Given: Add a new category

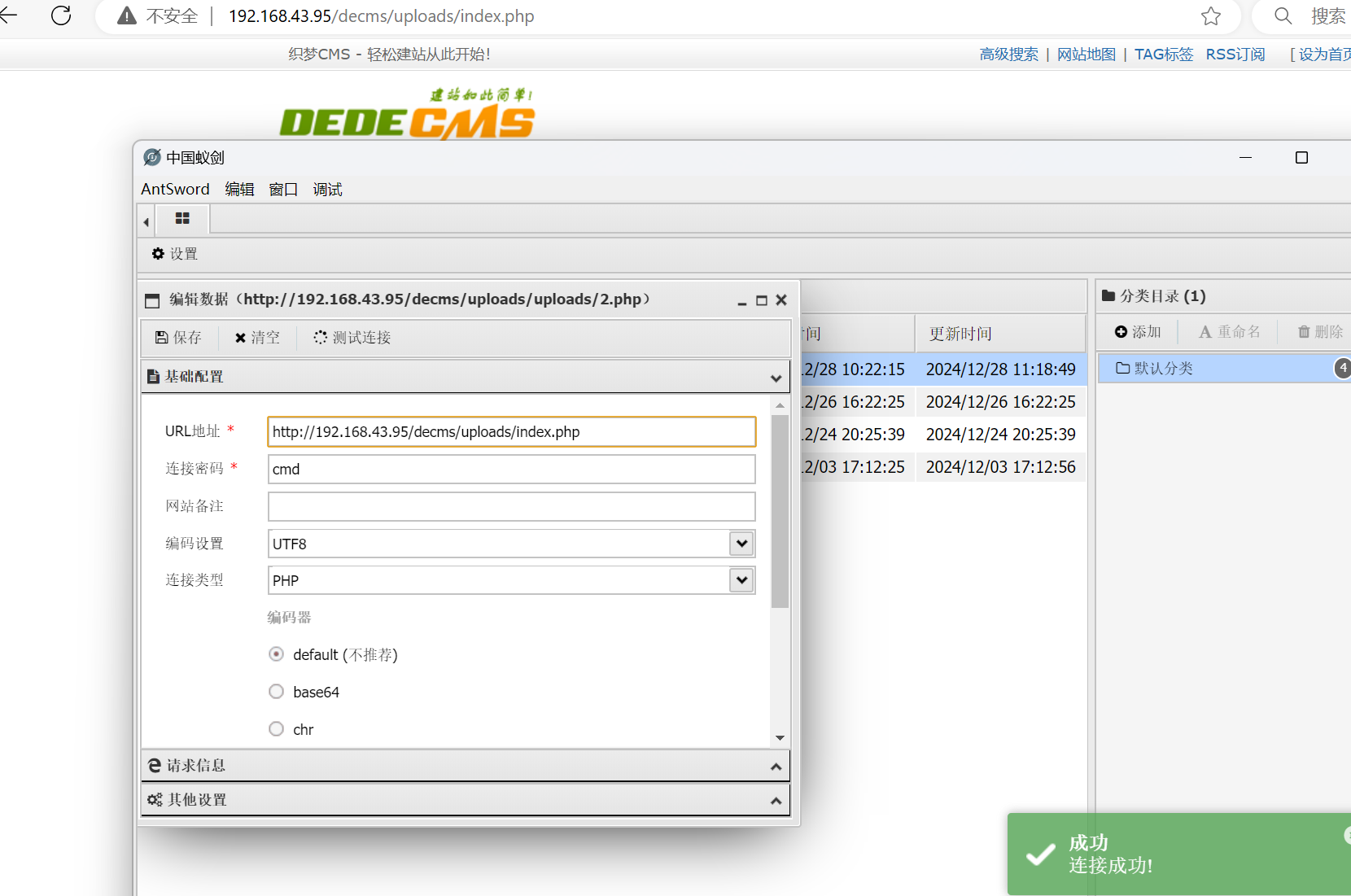Looking at the screenshot, I should pos(1138,331).
